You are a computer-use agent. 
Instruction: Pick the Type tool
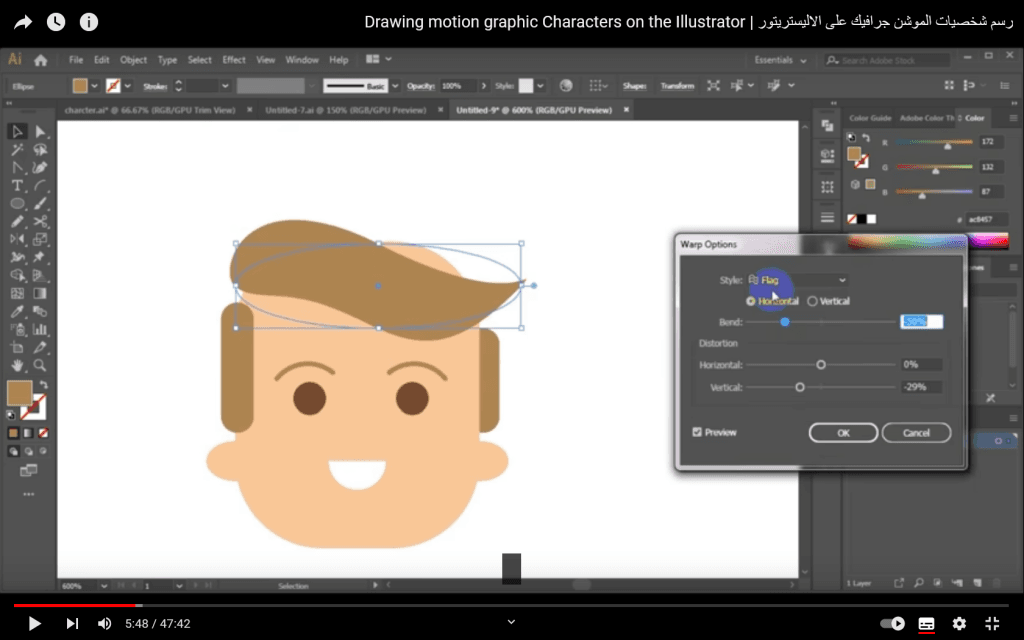(x=17, y=185)
